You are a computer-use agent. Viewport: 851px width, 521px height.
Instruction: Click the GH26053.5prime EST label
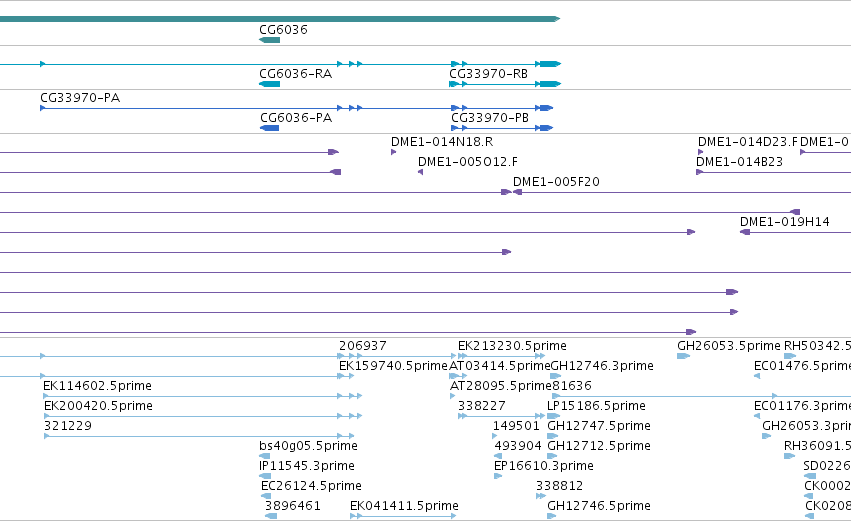click(729, 346)
